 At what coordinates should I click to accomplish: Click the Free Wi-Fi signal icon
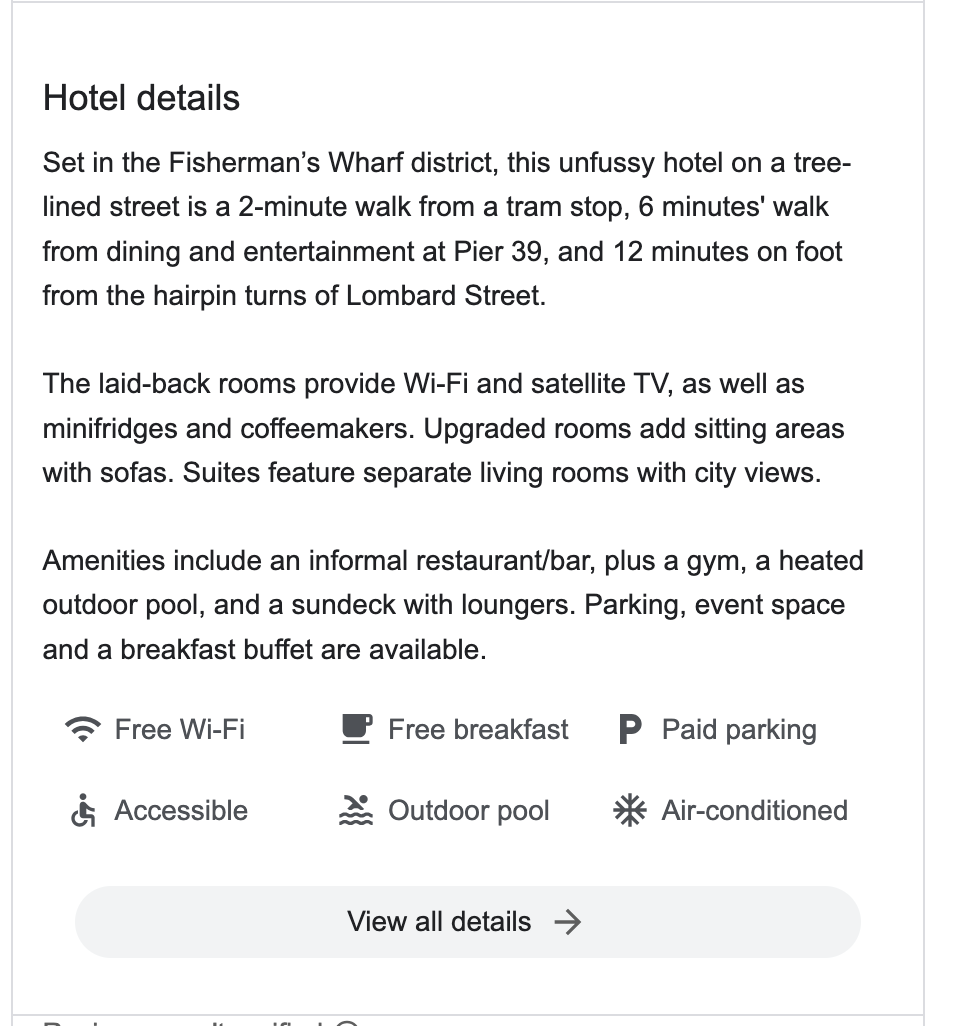pyautogui.click(x=83, y=730)
